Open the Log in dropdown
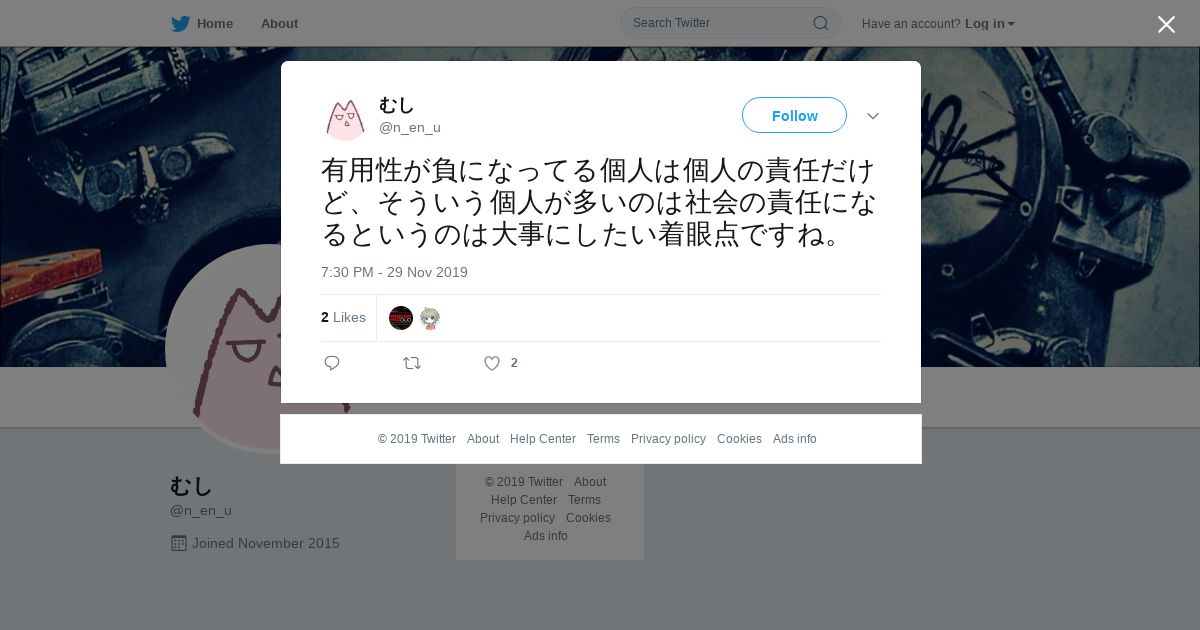1200x630 pixels. 989,23
